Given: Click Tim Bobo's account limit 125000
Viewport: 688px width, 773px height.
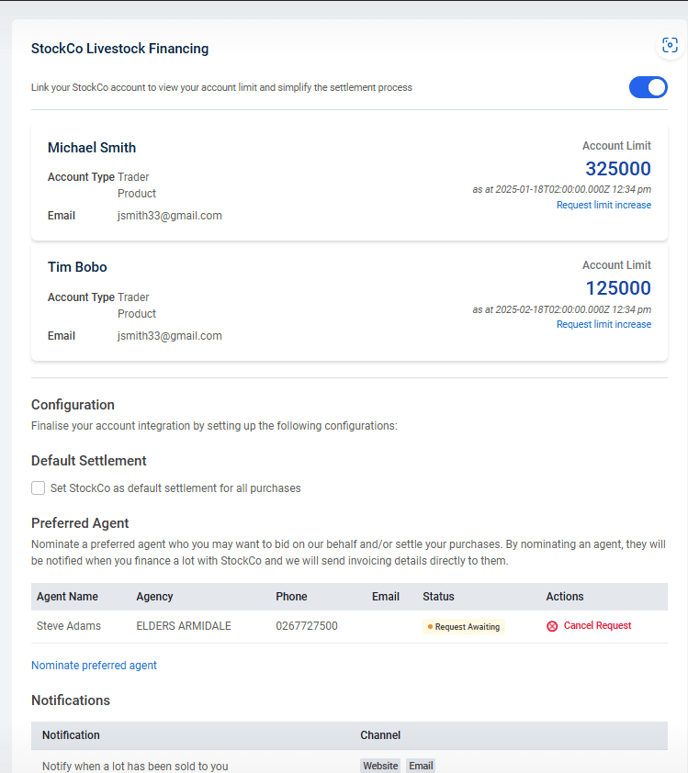Looking at the screenshot, I should coord(618,288).
